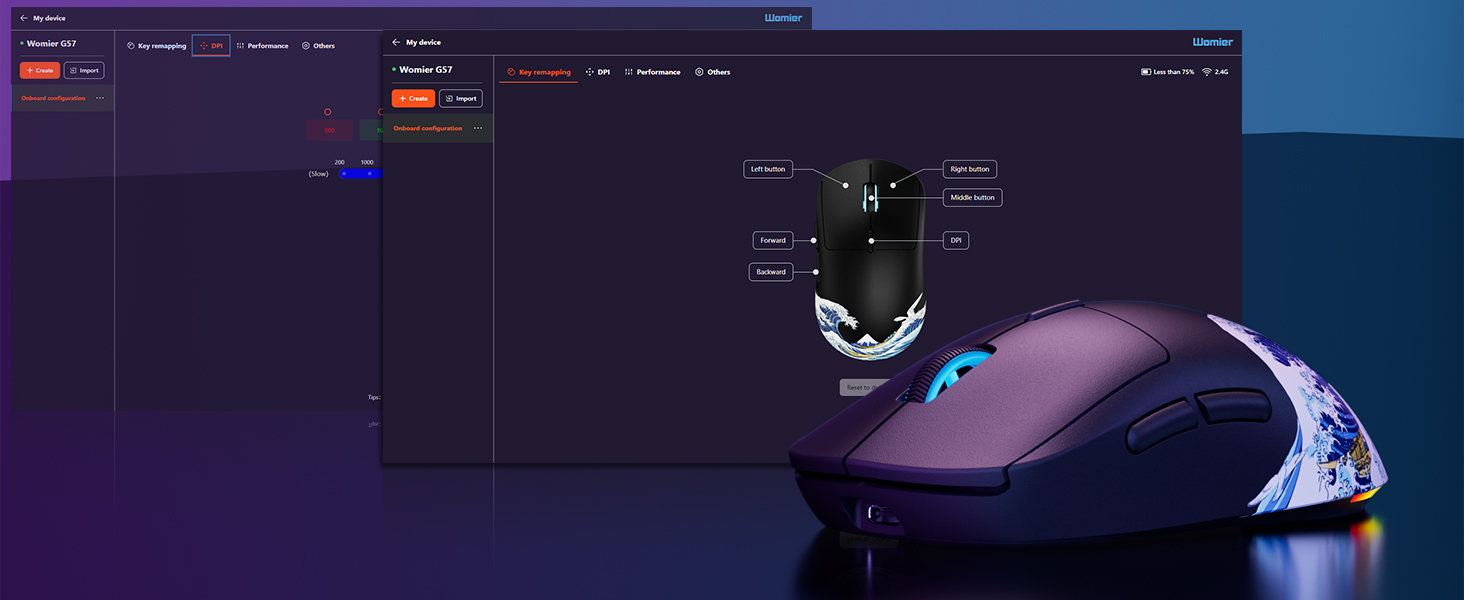Open the Others tab in the front window

[713, 72]
